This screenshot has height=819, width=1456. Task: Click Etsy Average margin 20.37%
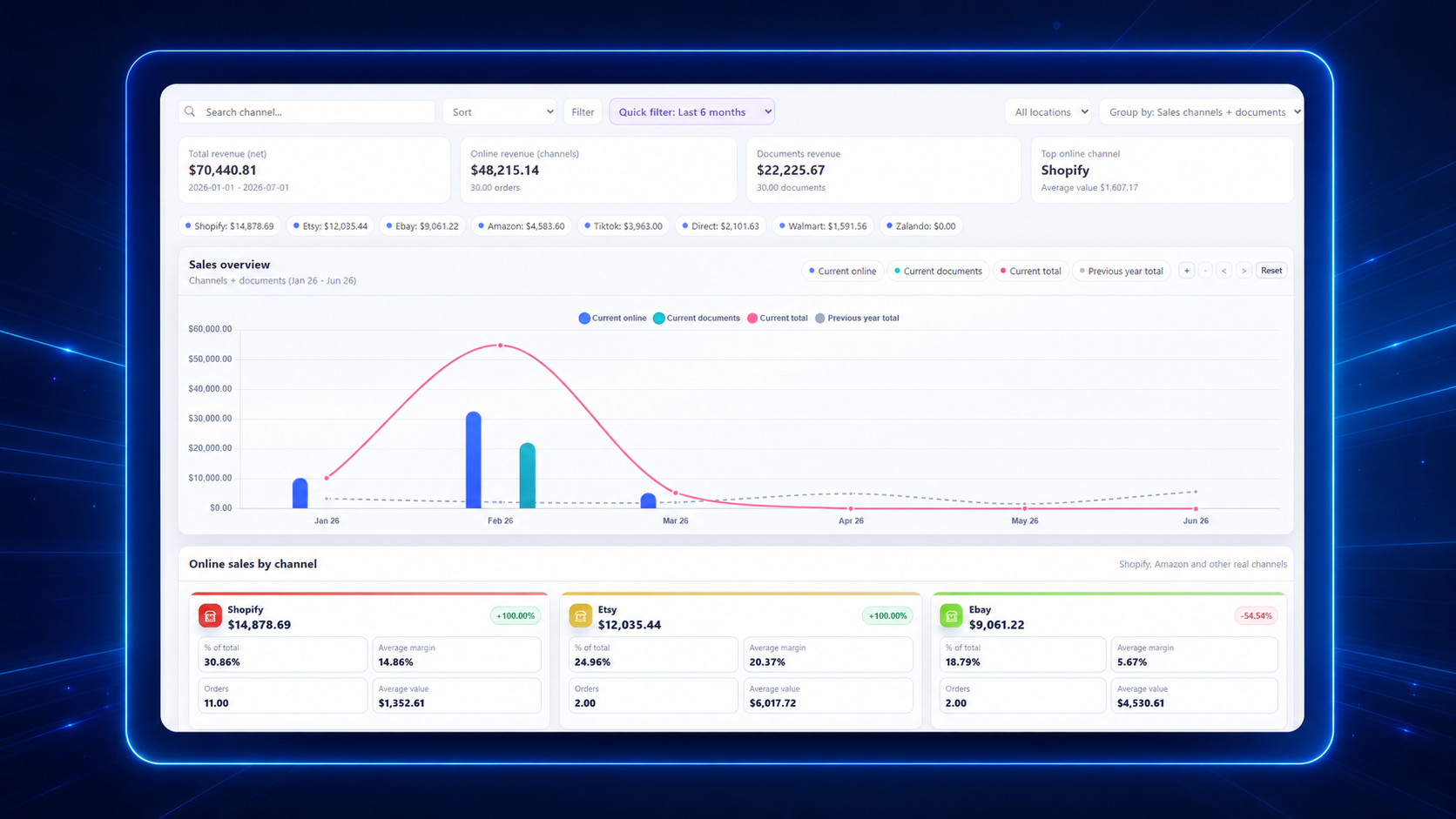(x=828, y=655)
